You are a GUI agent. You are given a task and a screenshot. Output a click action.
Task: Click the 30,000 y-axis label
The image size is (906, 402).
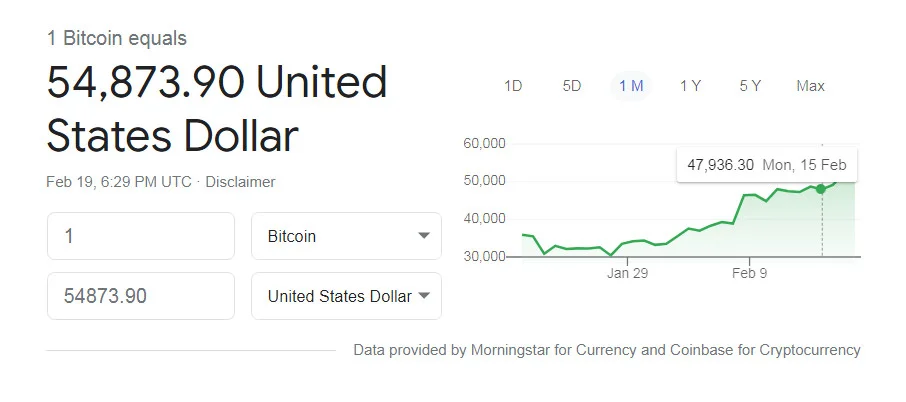[x=485, y=257]
